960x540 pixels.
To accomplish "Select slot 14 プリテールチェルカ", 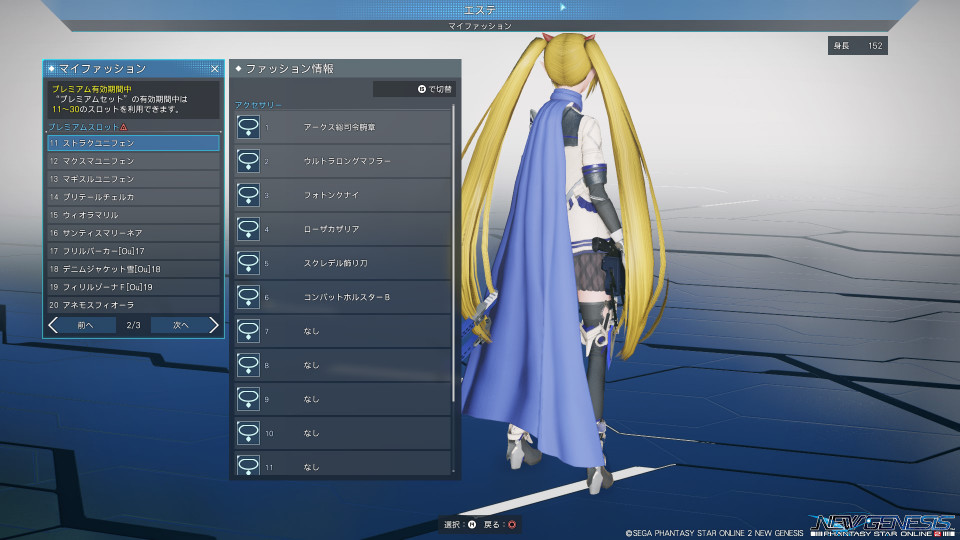I will [x=133, y=197].
